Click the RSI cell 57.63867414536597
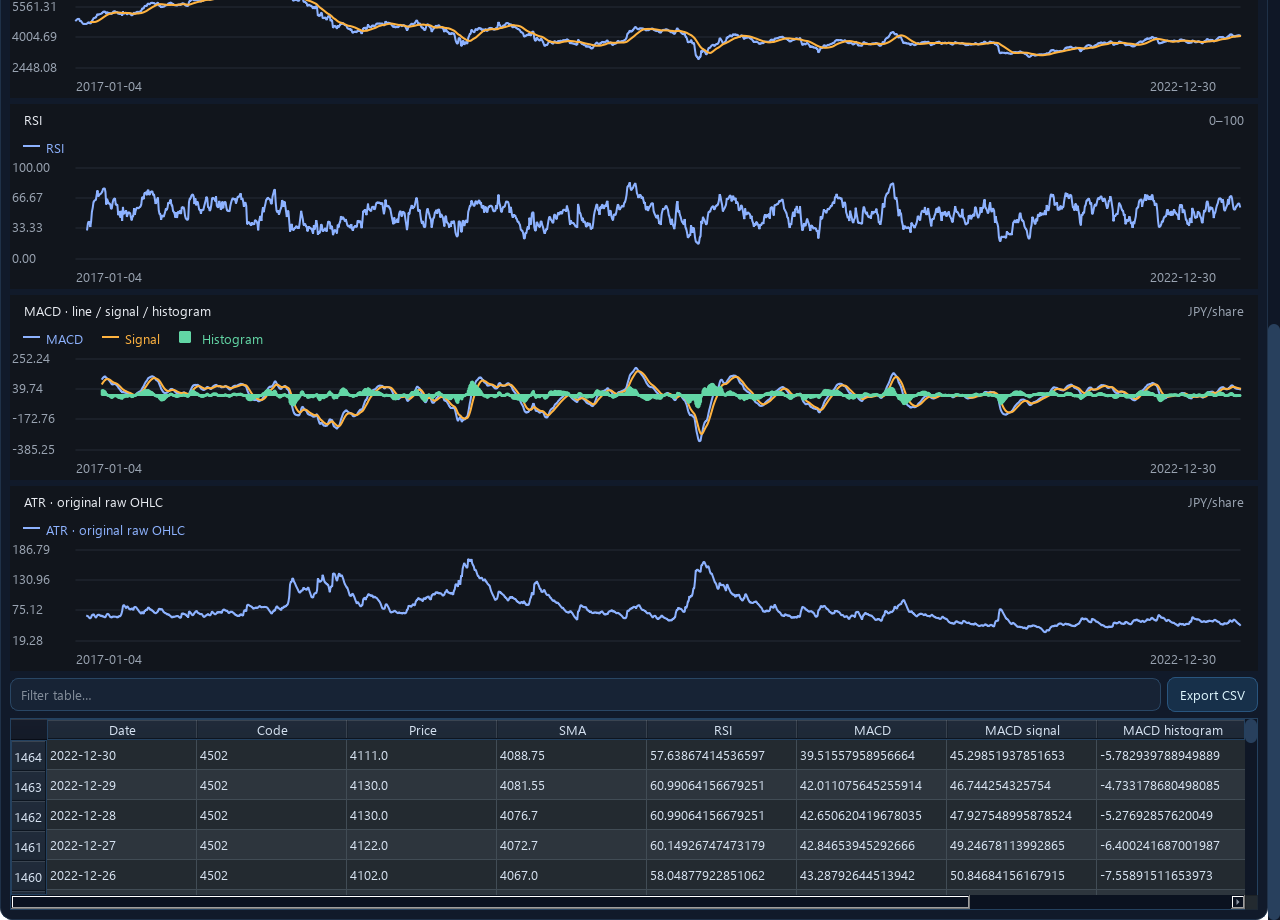The width and height of the screenshot is (1280, 920). 722,755
